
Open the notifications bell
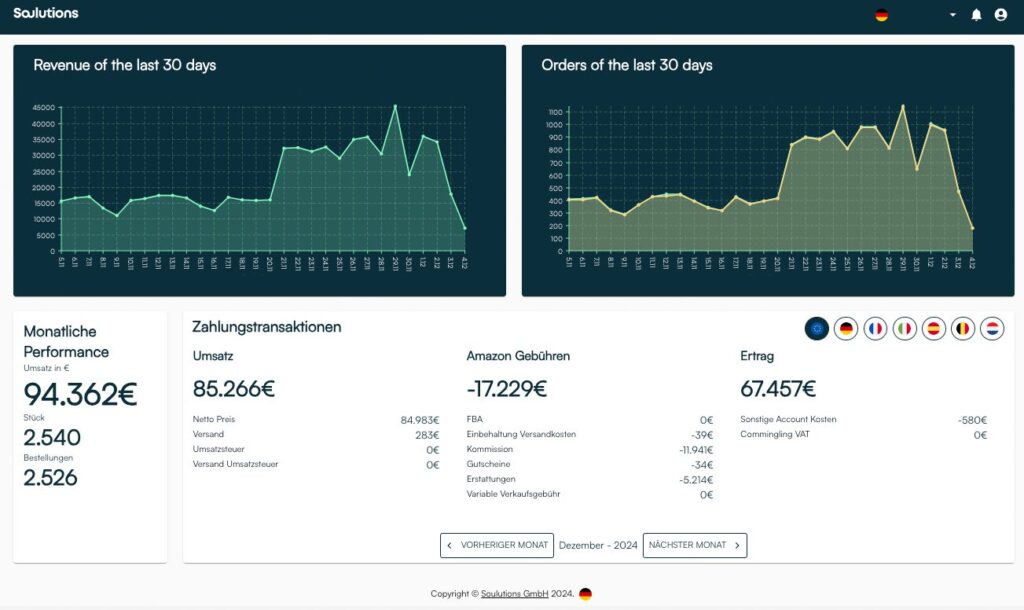coord(977,15)
